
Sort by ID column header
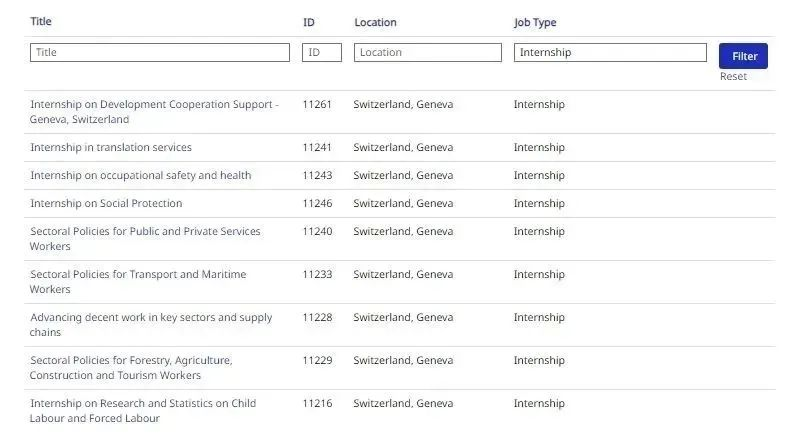(x=309, y=22)
